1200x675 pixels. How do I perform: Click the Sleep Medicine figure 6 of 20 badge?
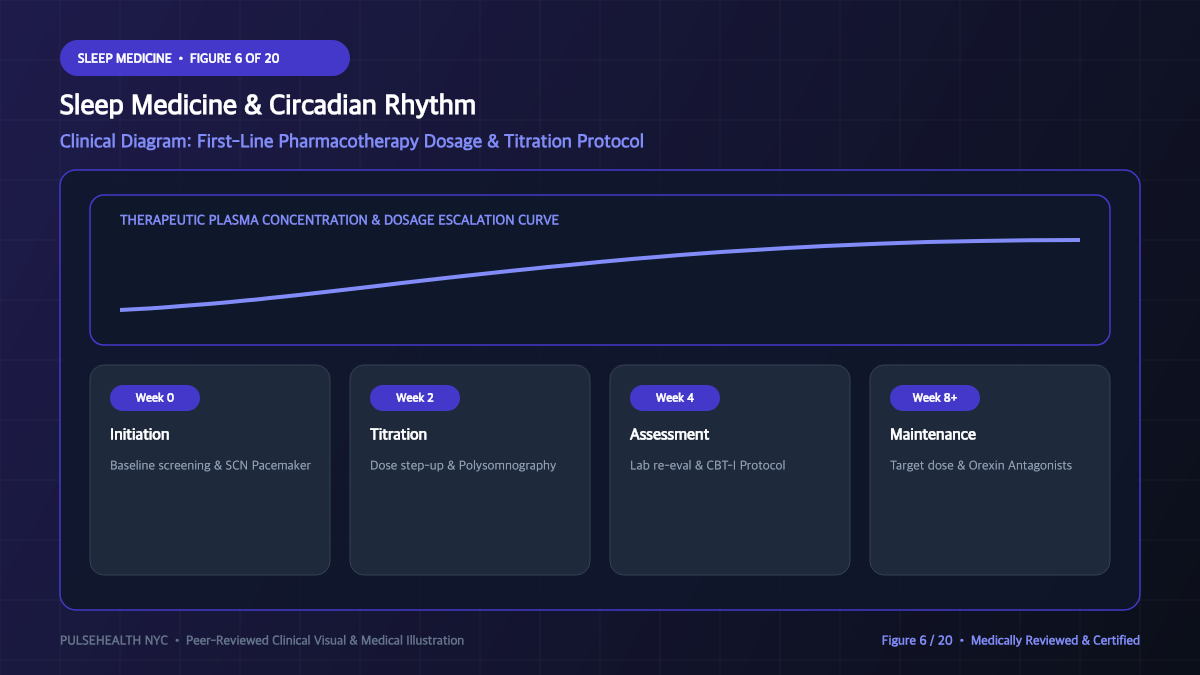click(205, 58)
